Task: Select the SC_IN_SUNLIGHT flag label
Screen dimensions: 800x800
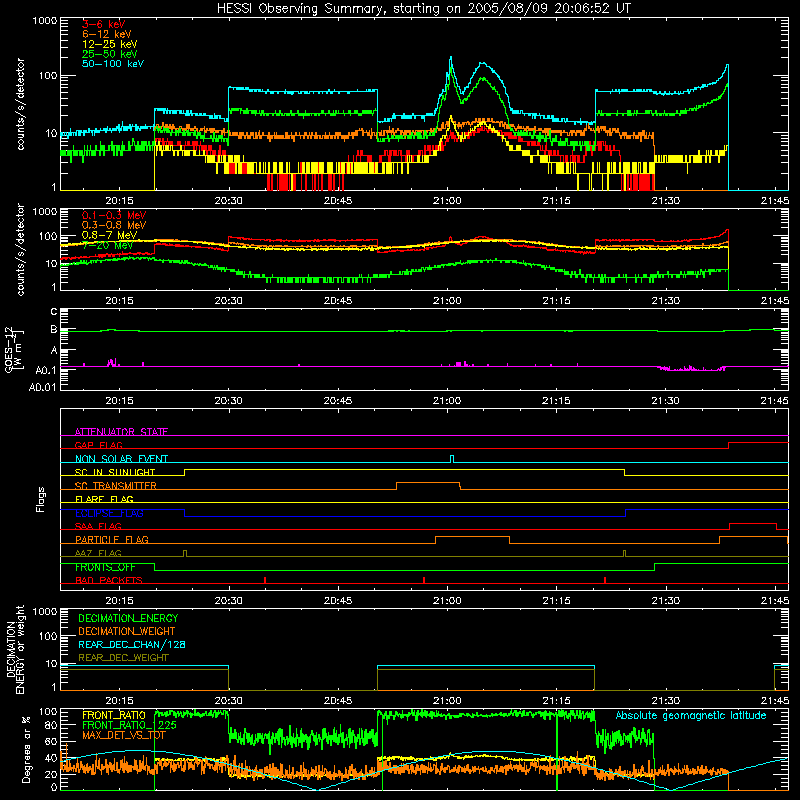Action: click(115, 472)
